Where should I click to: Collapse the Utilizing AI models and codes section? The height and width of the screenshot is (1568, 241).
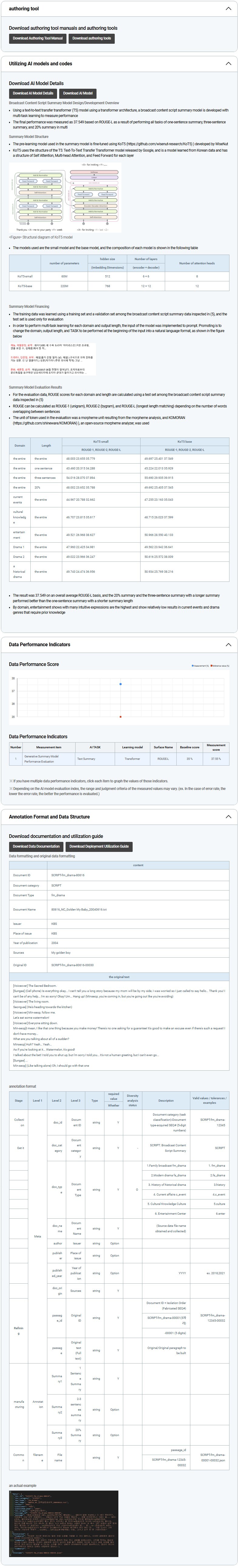pyautogui.click(x=228, y=63)
